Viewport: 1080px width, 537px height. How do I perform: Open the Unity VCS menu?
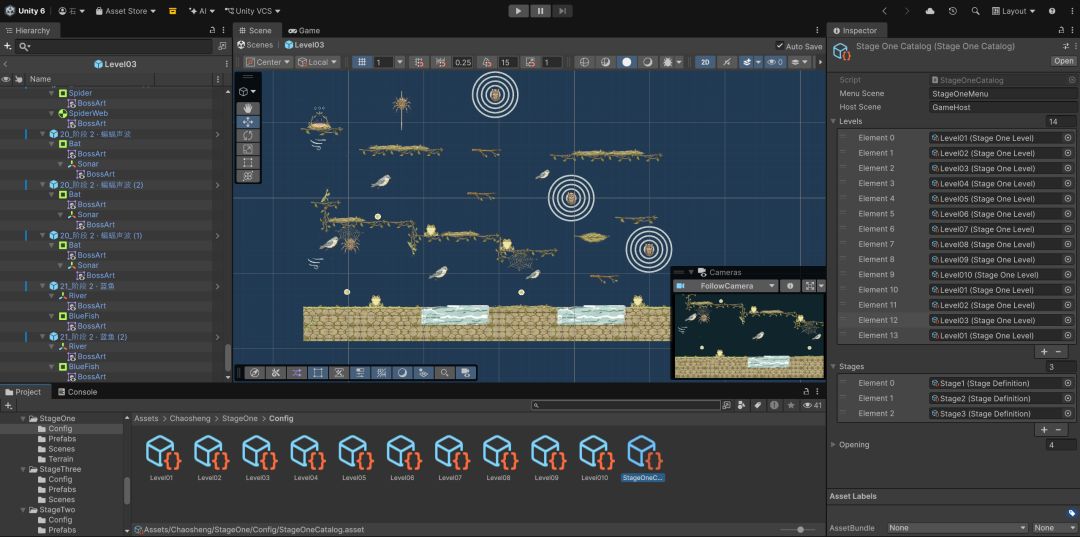(x=252, y=11)
